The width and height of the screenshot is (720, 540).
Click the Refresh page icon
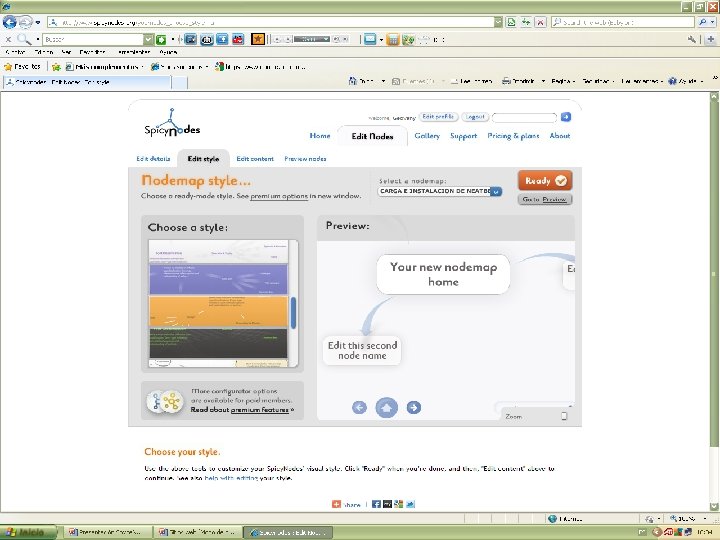[x=526, y=22]
